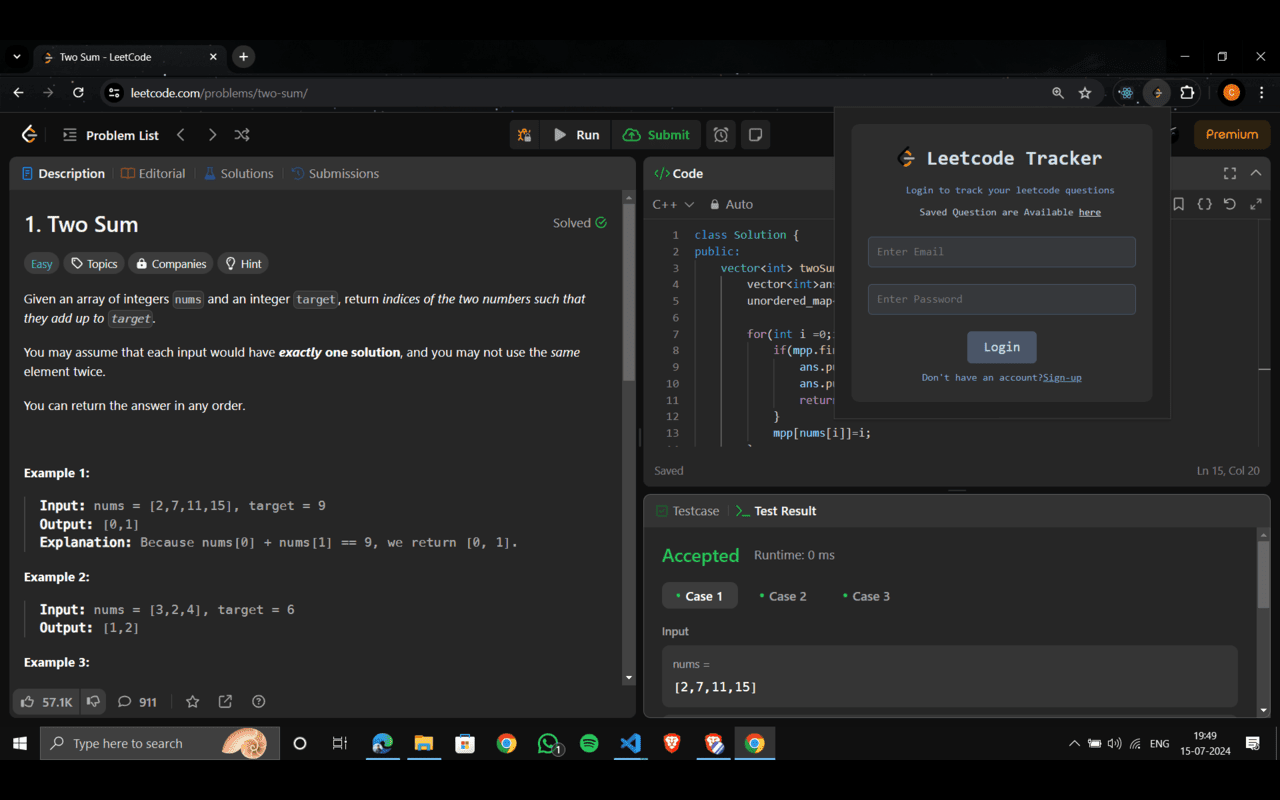
Task: Click the React Developer Tools extension icon
Action: click(x=1127, y=93)
